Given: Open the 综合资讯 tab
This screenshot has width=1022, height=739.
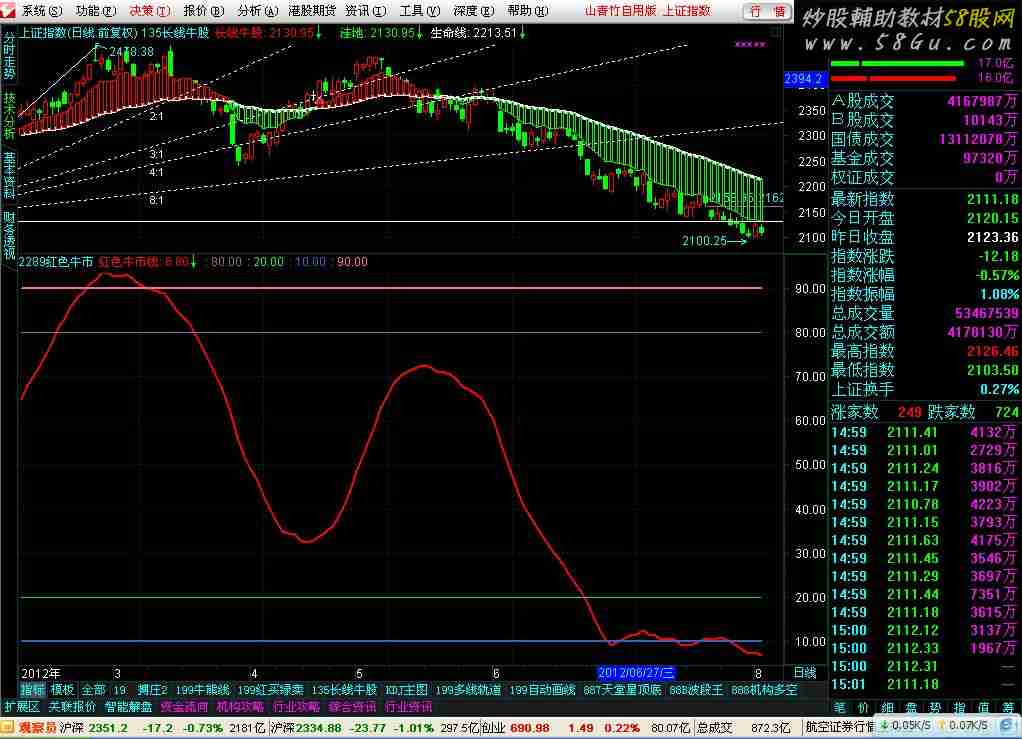Looking at the screenshot, I should [x=352, y=707].
